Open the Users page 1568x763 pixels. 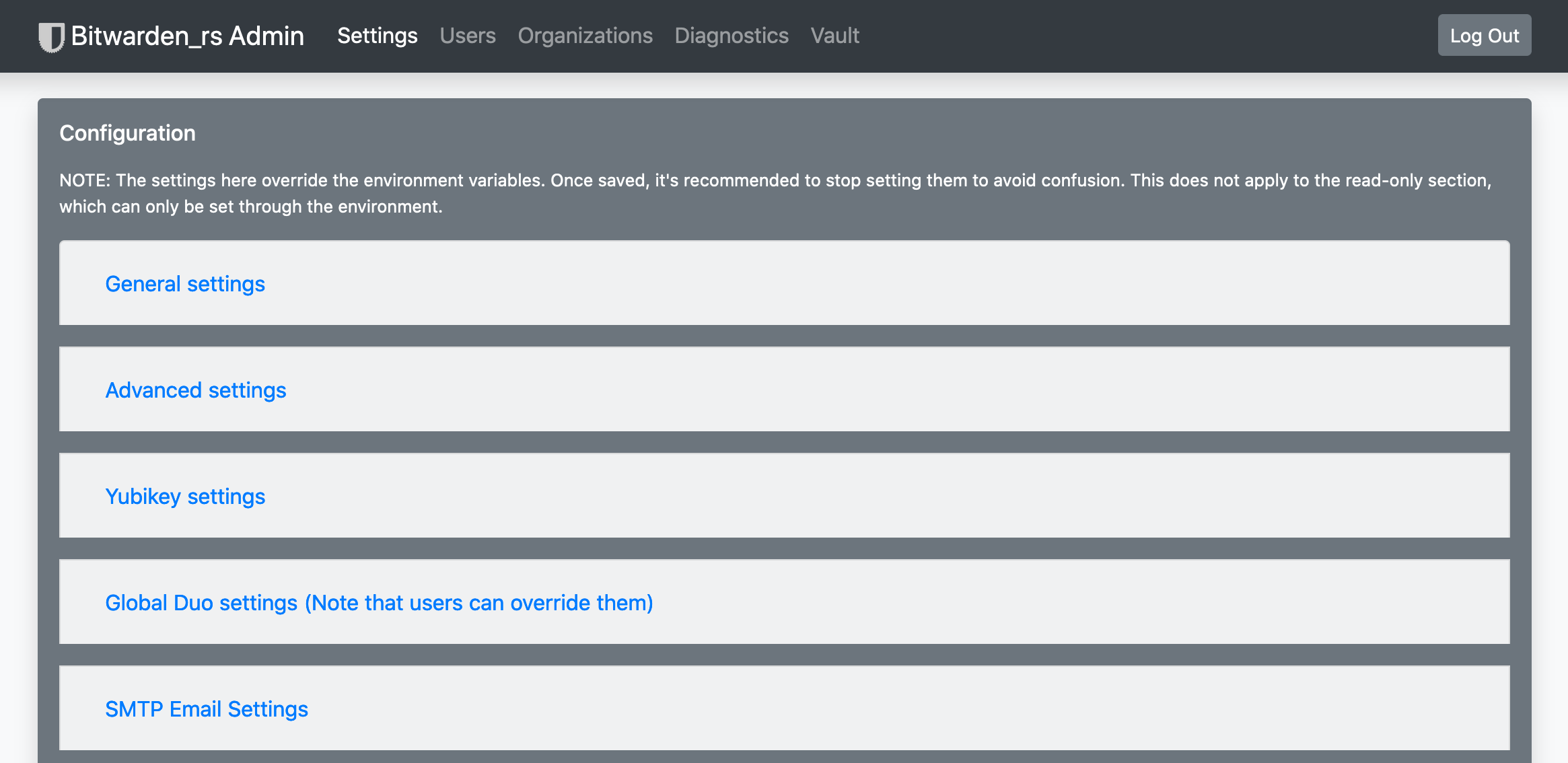[x=468, y=36]
